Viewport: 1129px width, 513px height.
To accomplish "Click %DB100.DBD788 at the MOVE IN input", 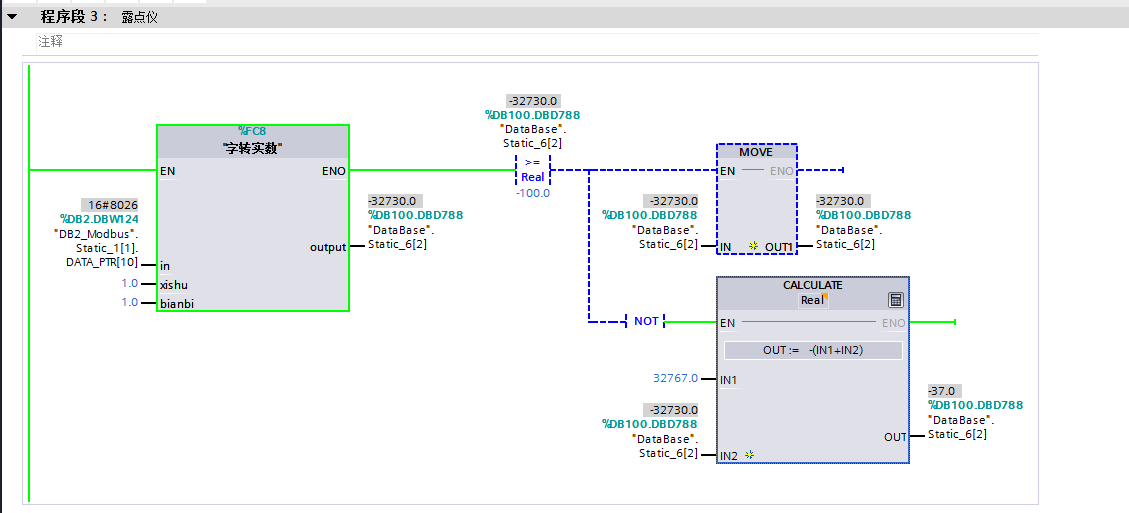I will click(649, 215).
